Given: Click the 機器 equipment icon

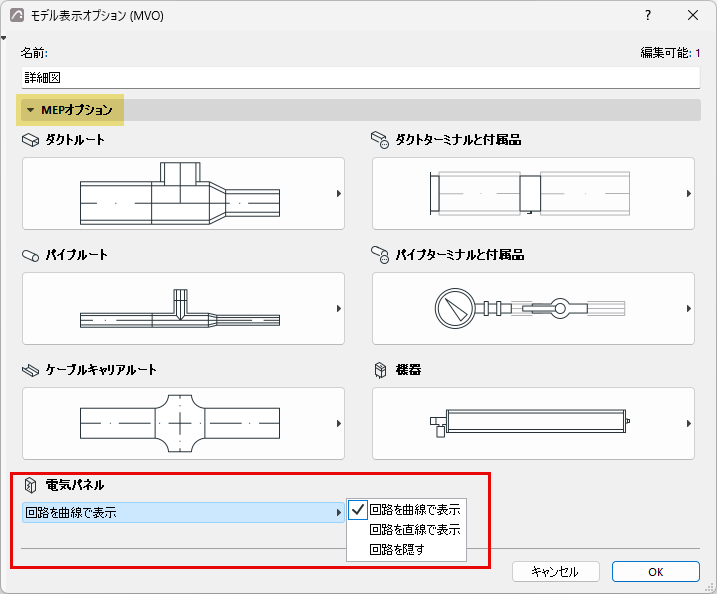Looking at the screenshot, I should [380, 370].
